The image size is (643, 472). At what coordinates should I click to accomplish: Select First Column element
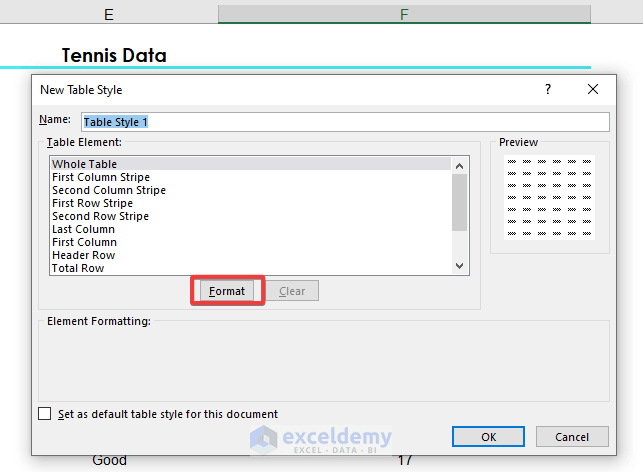pos(251,242)
